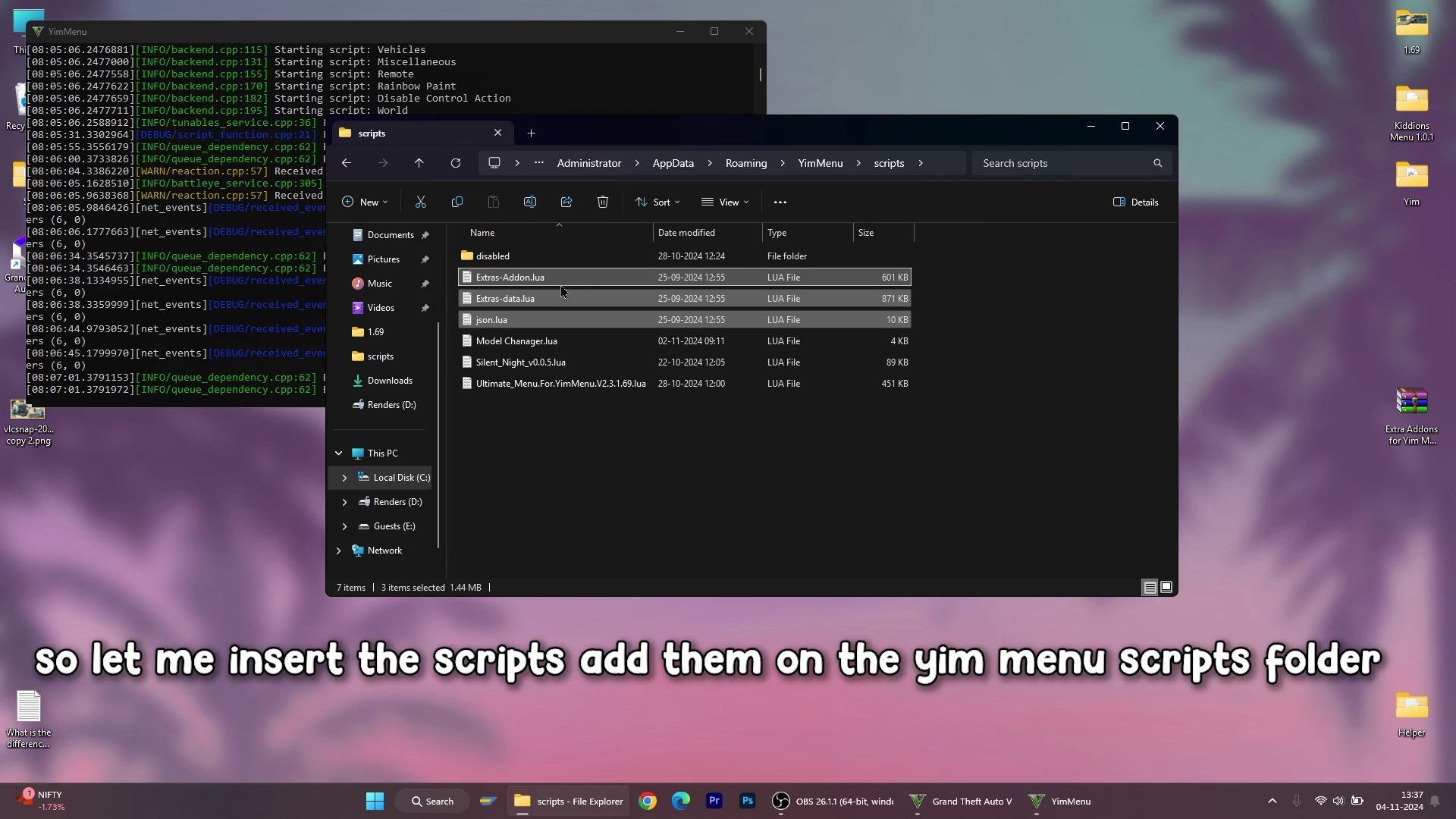Close the scripts tab
Screen dimensions: 1456x819
click(498, 133)
